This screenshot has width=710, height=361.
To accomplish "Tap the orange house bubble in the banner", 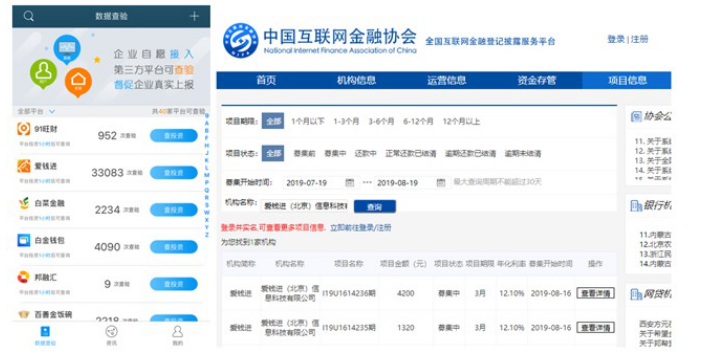I will [x=78, y=82].
